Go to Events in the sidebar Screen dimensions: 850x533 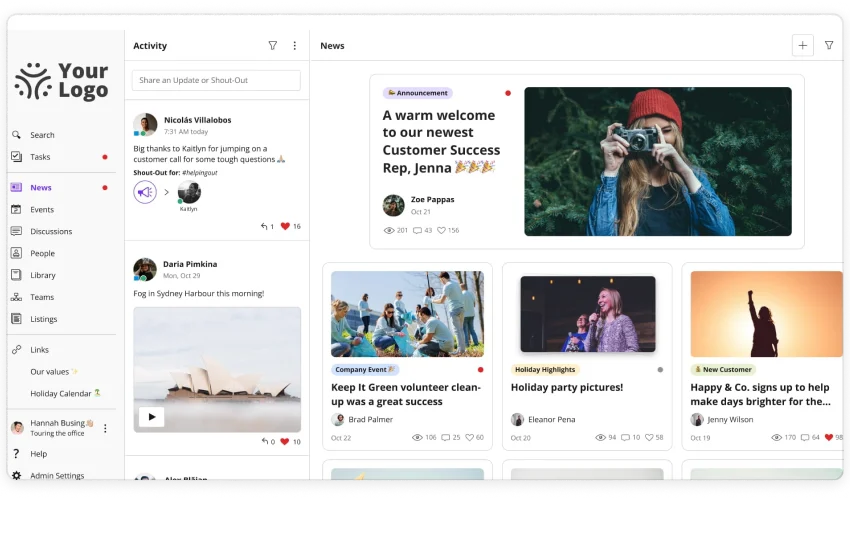coord(41,210)
